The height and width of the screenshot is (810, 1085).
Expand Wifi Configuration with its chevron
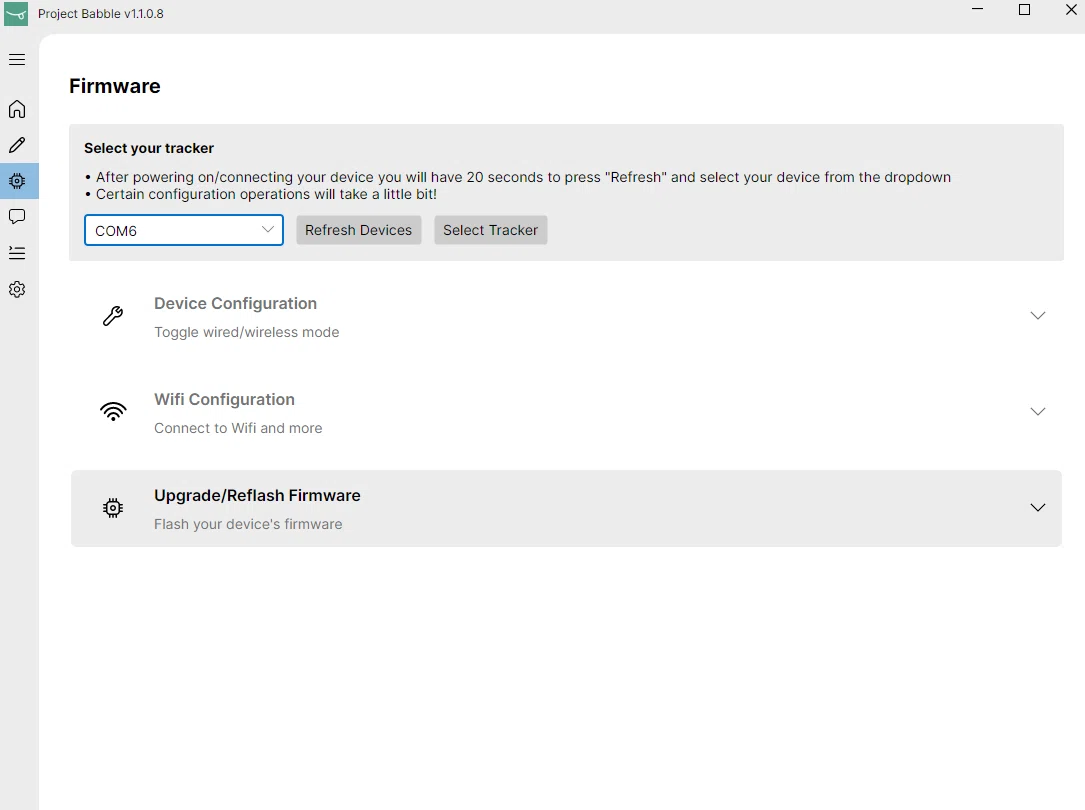point(1037,412)
